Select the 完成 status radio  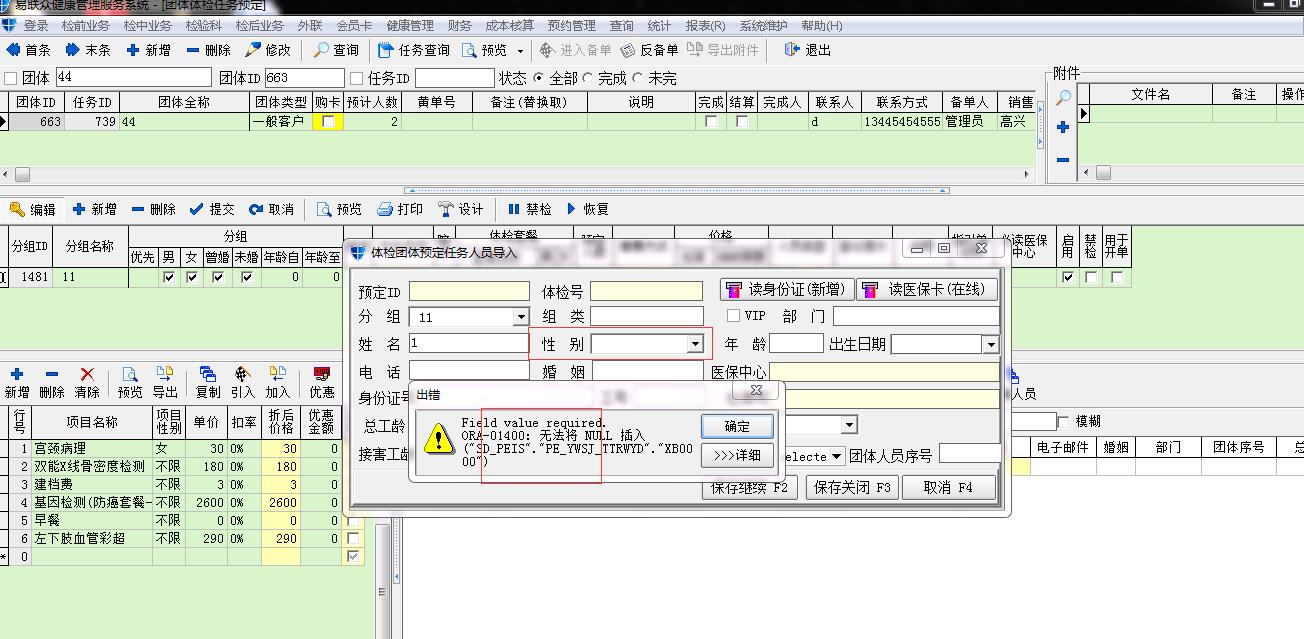(587, 78)
